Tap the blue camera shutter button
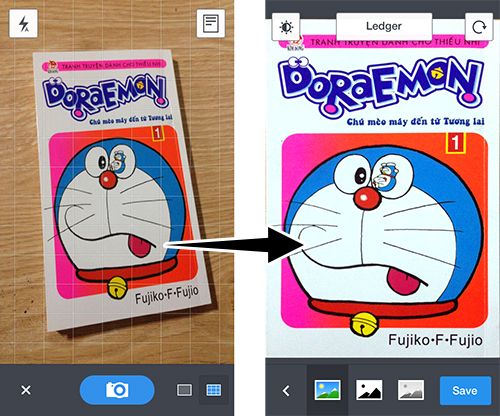 coord(117,390)
